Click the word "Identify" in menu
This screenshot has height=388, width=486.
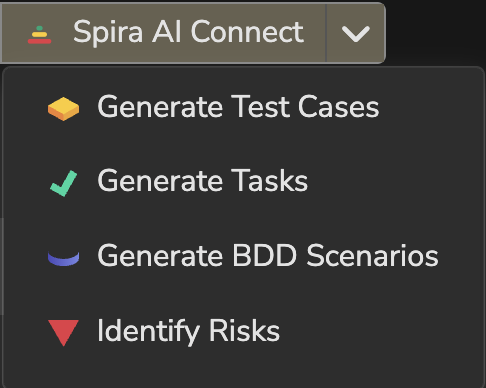pos(148,332)
